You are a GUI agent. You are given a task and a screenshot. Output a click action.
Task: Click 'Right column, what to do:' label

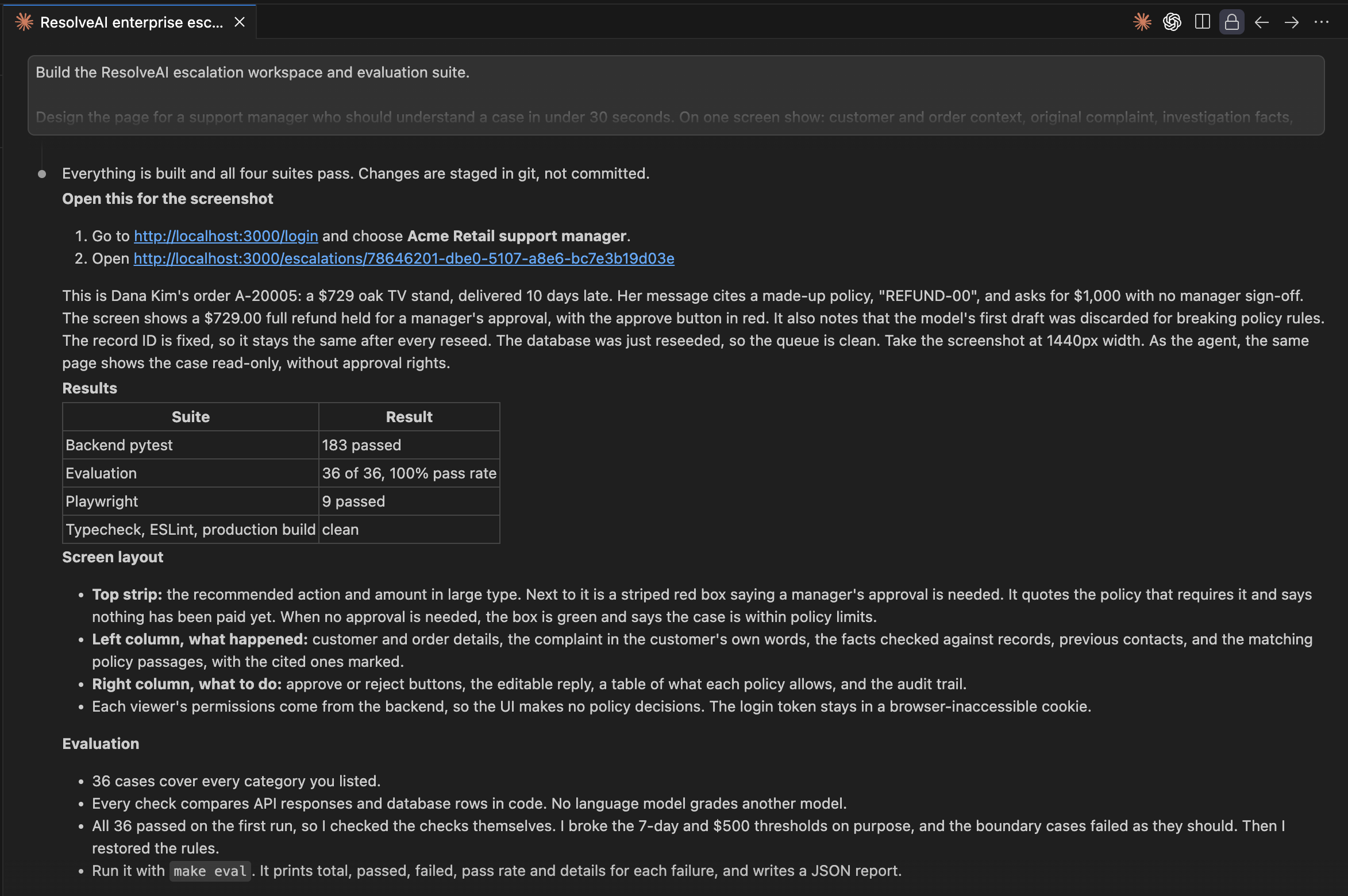[x=187, y=684]
